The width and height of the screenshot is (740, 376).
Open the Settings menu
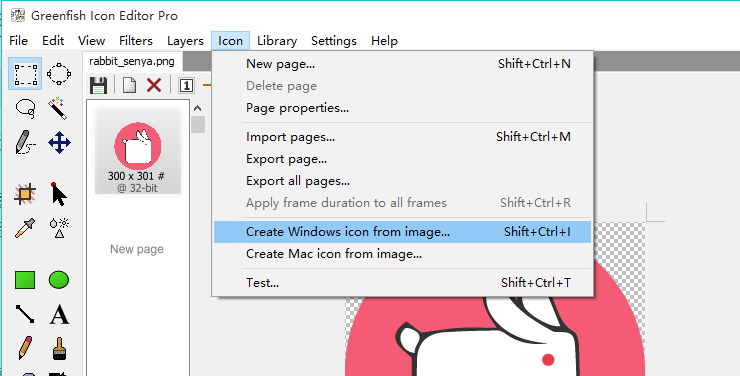point(334,41)
